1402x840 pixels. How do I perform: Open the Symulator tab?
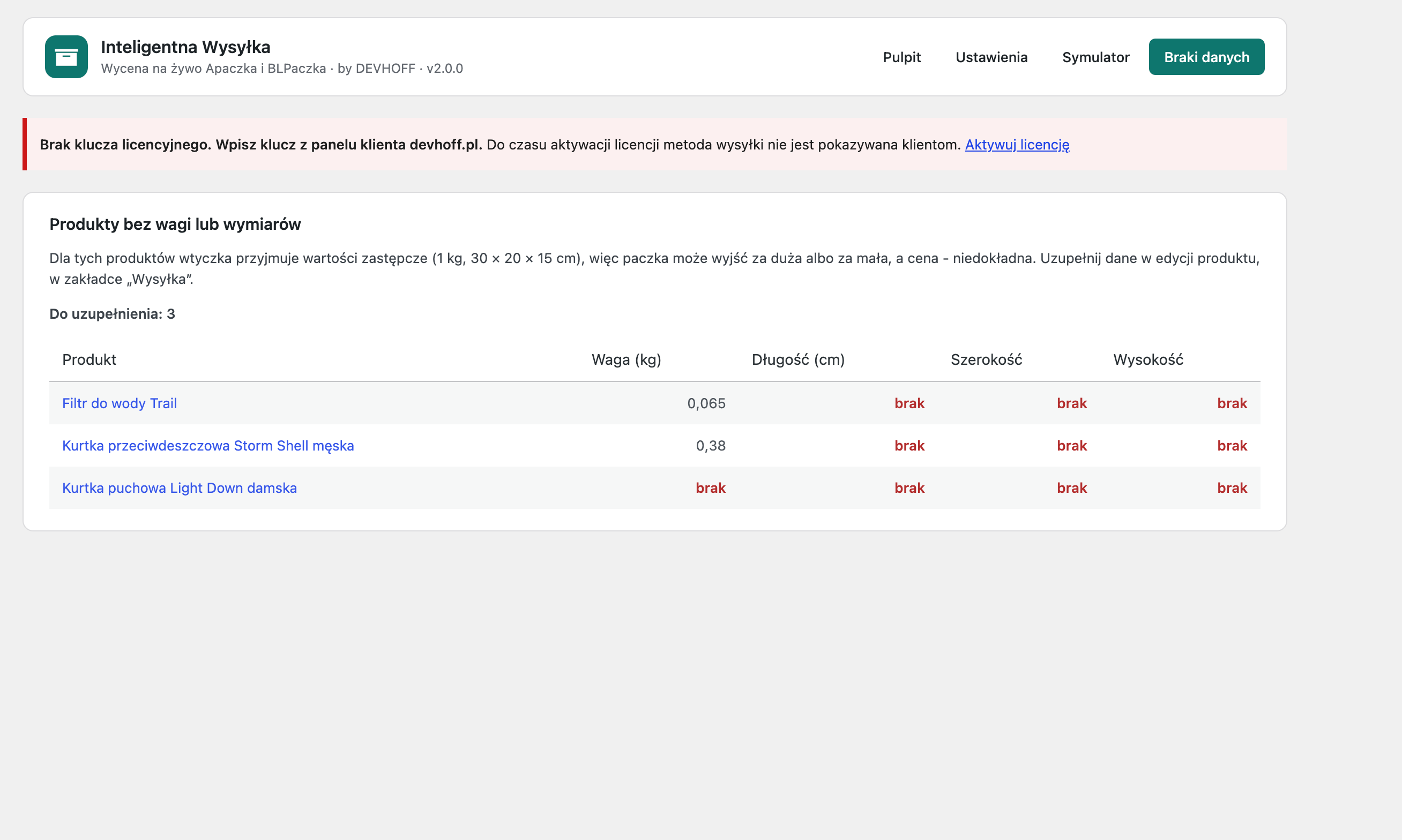1095,57
